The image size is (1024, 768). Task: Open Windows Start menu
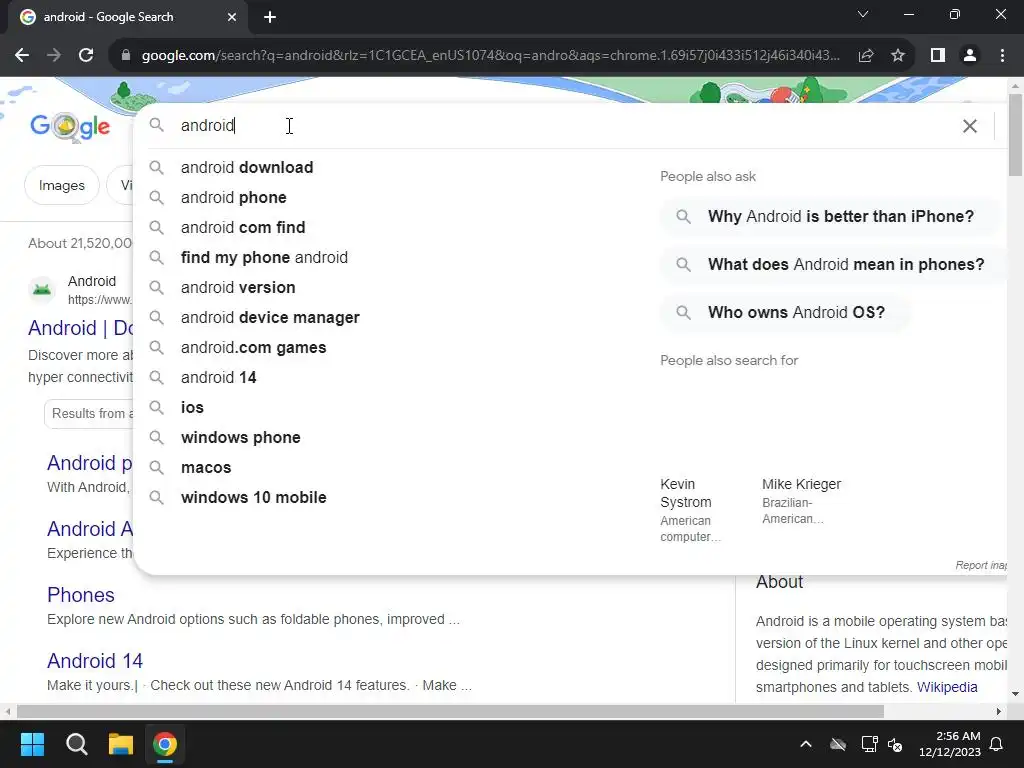click(32, 744)
